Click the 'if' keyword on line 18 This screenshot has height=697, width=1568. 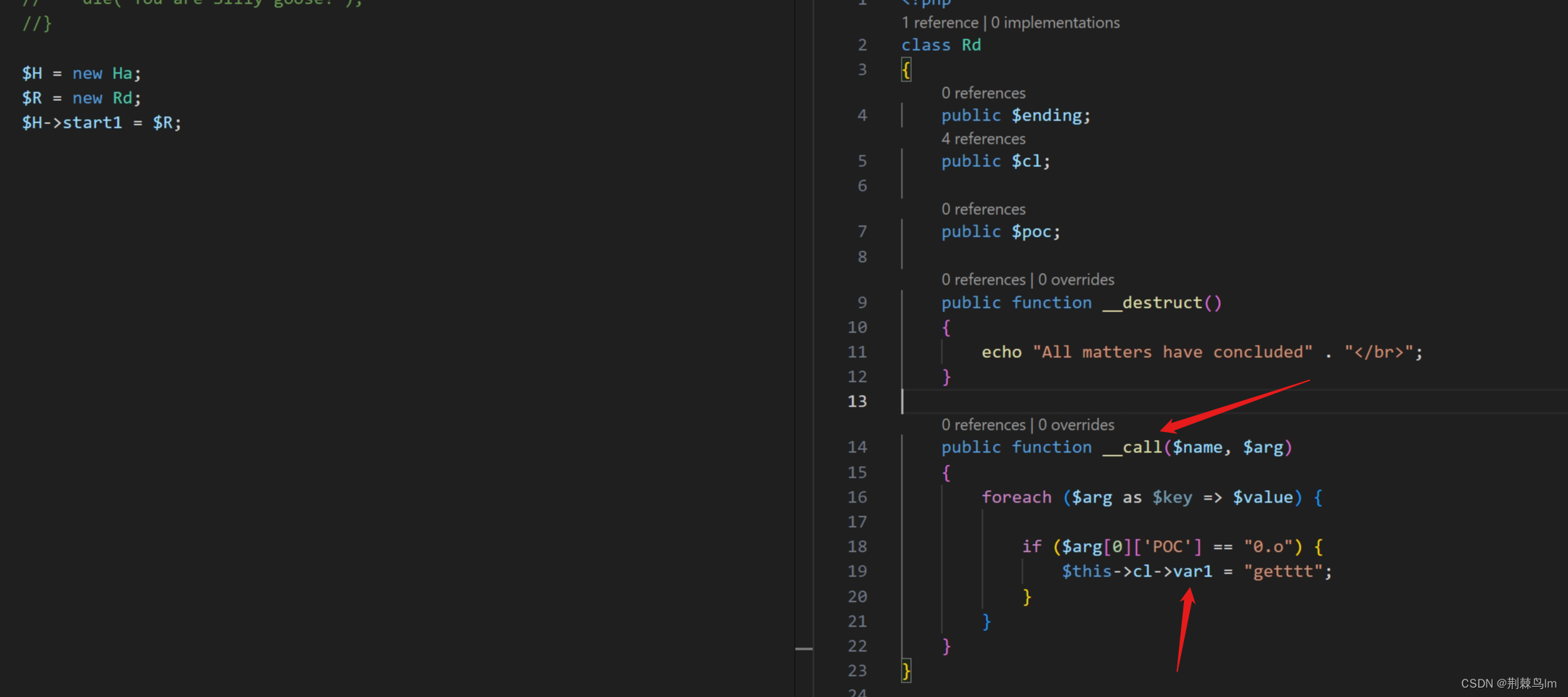point(1032,547)
